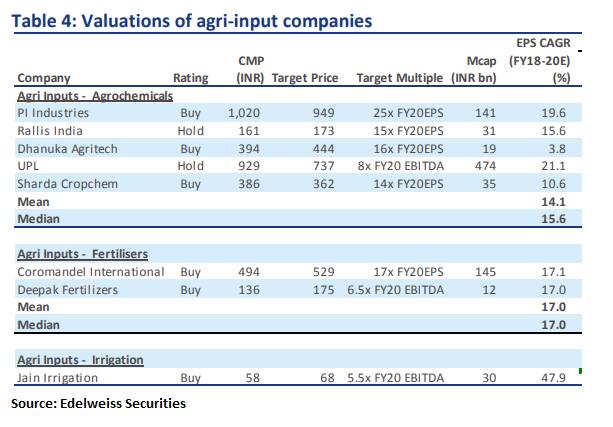Click the Target Multiple column header
The image size is (613, 427).
pos(399,79)
